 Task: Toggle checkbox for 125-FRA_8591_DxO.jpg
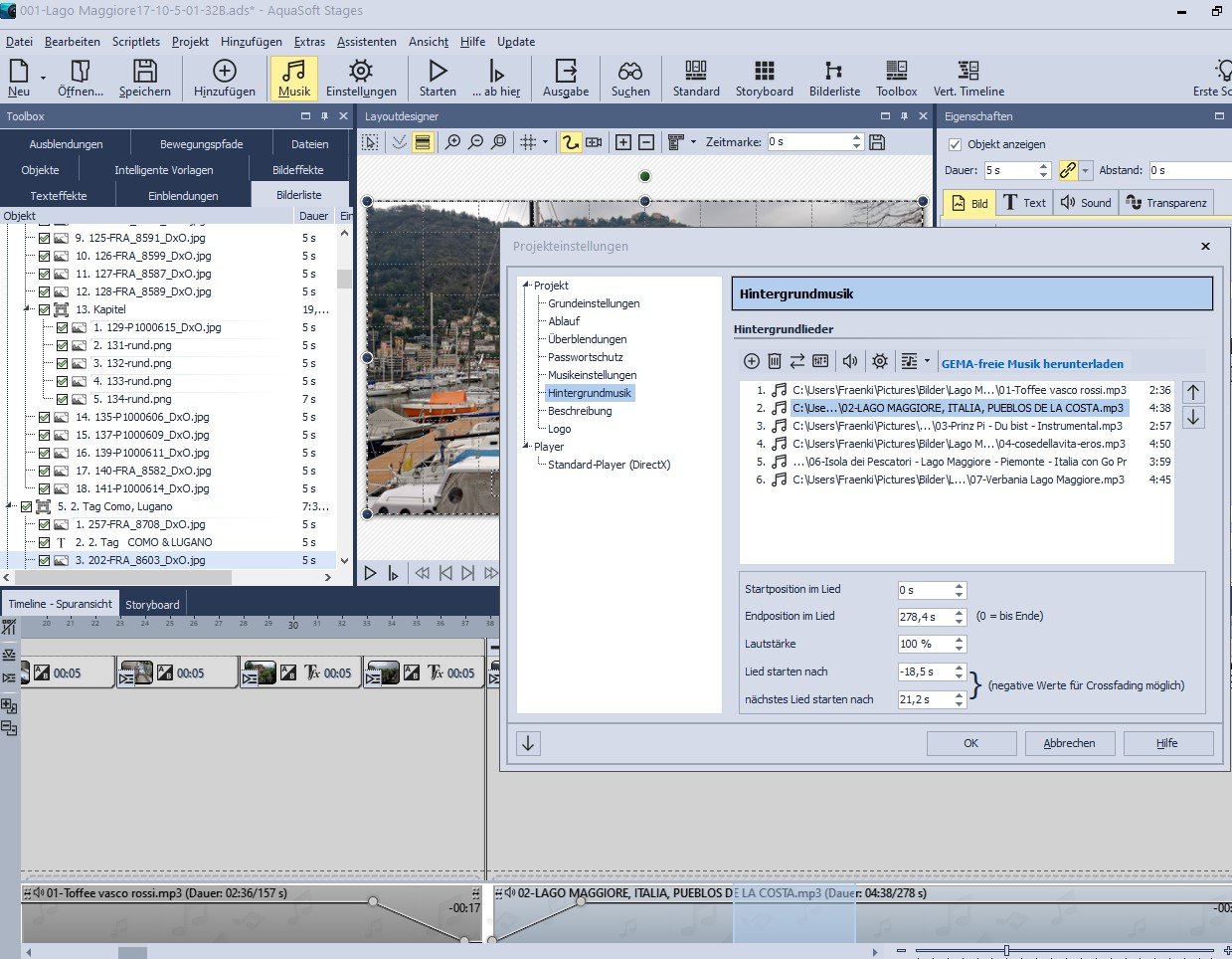click(x=44, y=238)
